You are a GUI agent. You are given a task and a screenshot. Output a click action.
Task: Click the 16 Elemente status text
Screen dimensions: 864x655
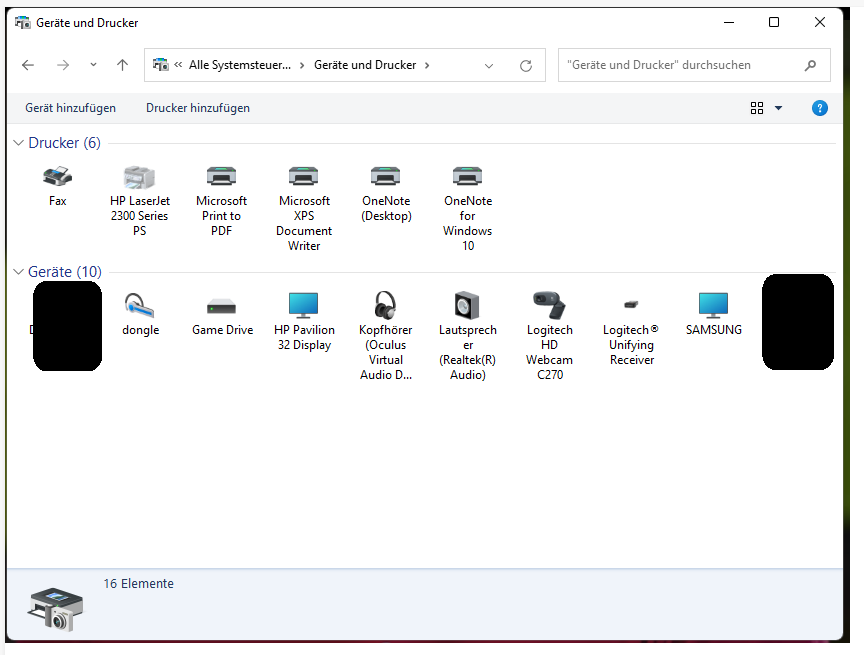pyautogui.click(x=138, y=584)
